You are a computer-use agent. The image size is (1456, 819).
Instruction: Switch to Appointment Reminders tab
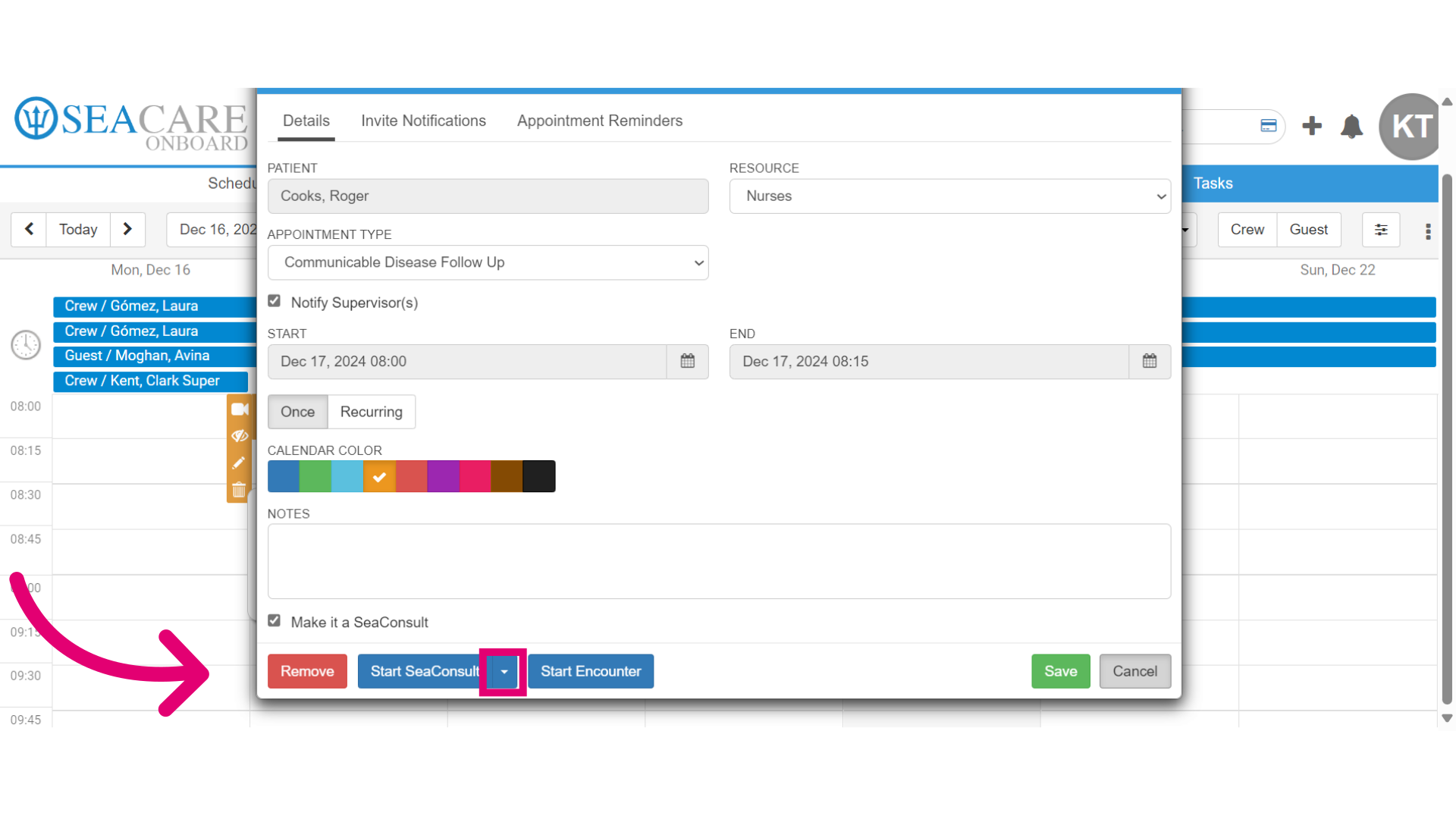point(600,121)
